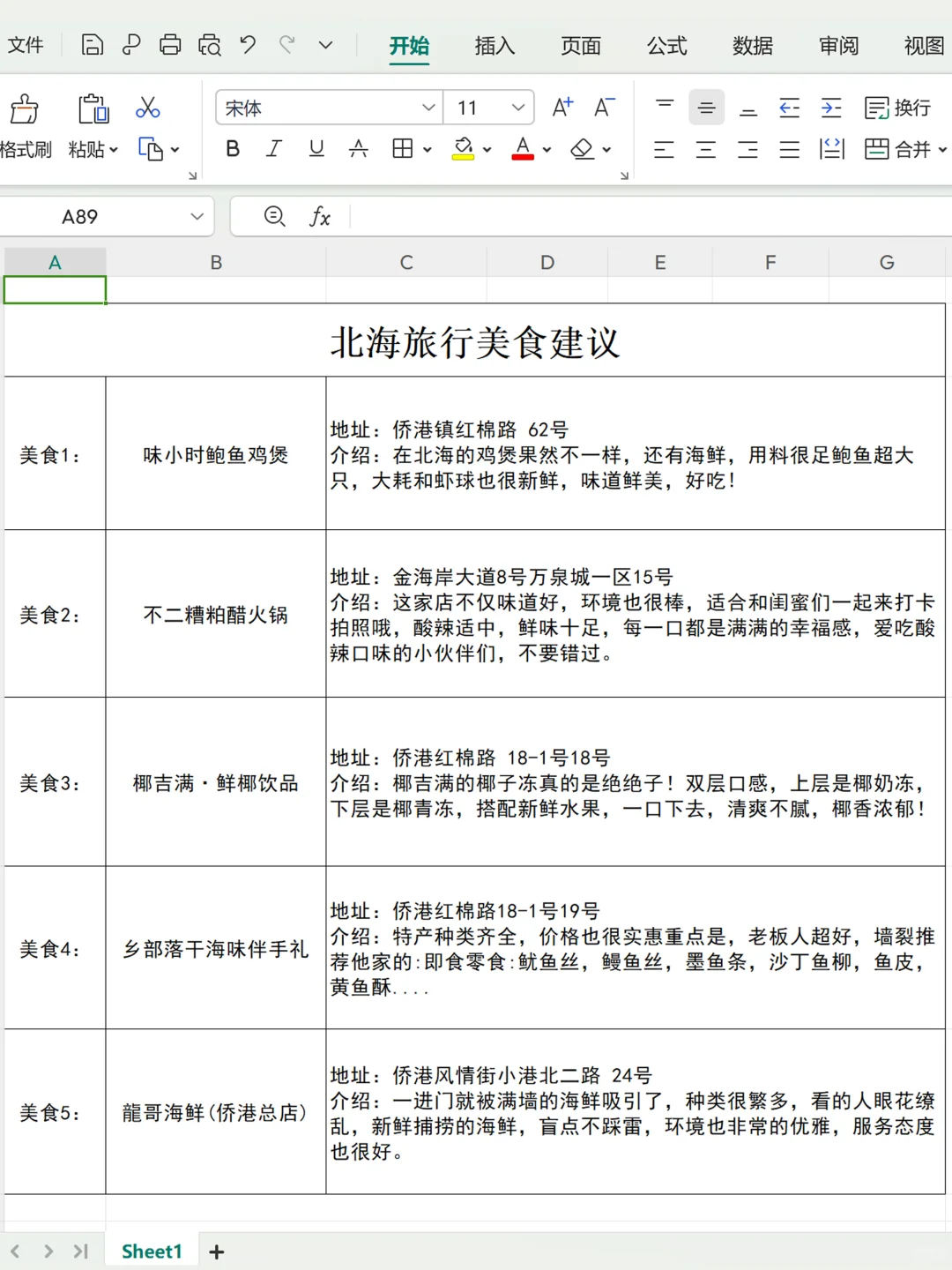Screen dimensions: 952x1270
Task: Redo the last action
Action: [x=286, y=44]
